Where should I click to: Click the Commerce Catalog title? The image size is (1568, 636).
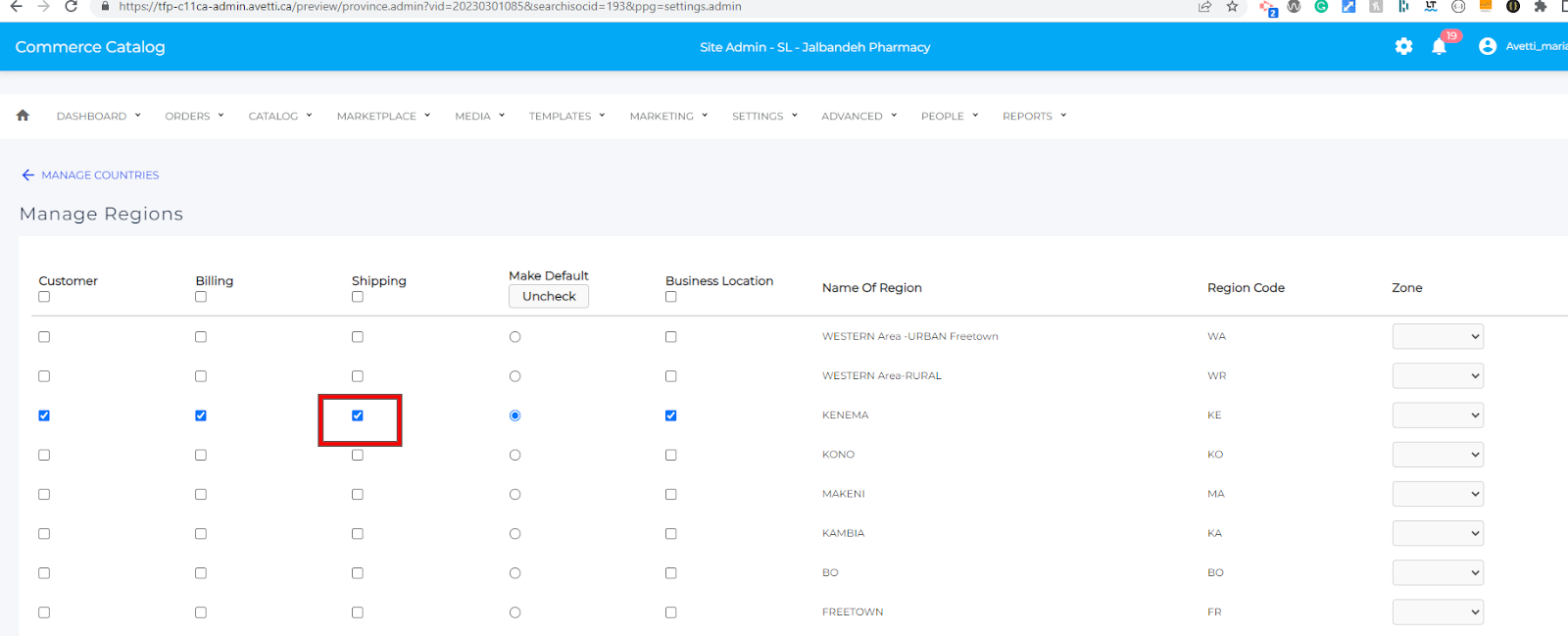point(90,47)
